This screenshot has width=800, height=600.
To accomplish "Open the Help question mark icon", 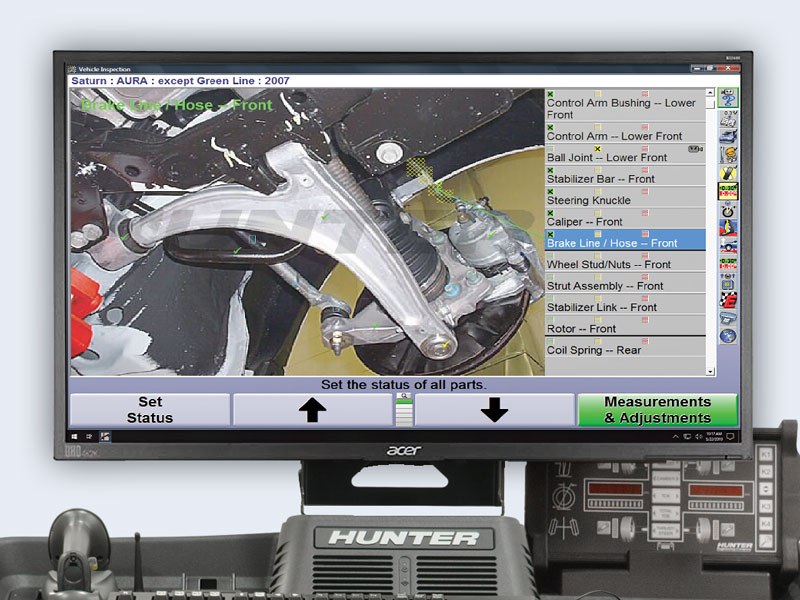I will pos(728,98).
